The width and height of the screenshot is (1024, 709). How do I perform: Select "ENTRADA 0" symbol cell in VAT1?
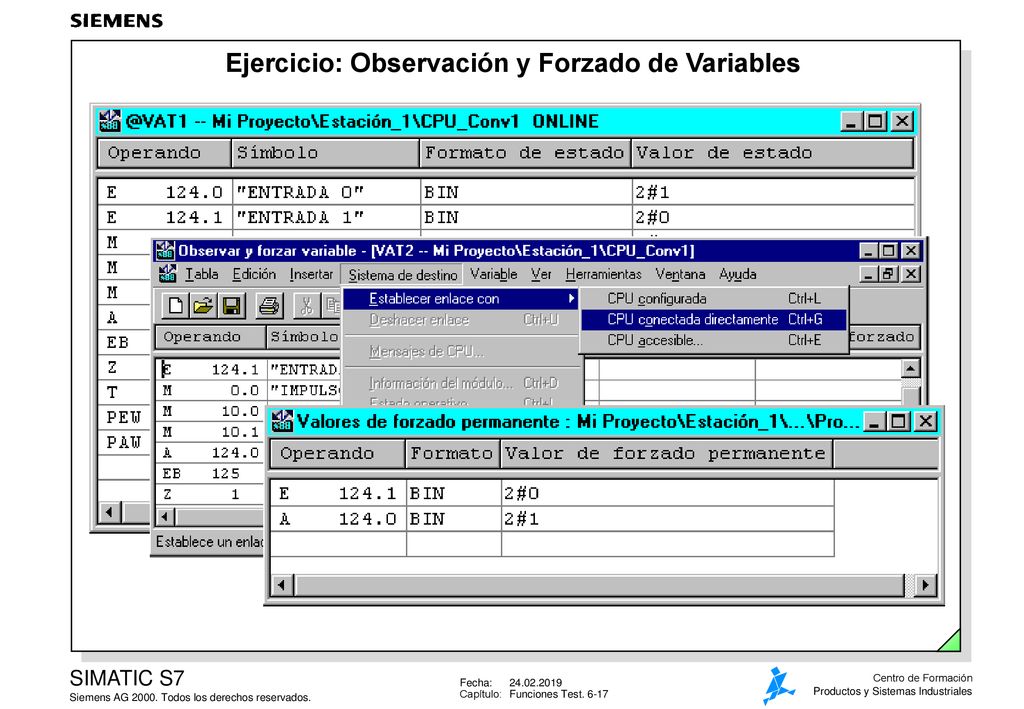(x=326, y=193)
